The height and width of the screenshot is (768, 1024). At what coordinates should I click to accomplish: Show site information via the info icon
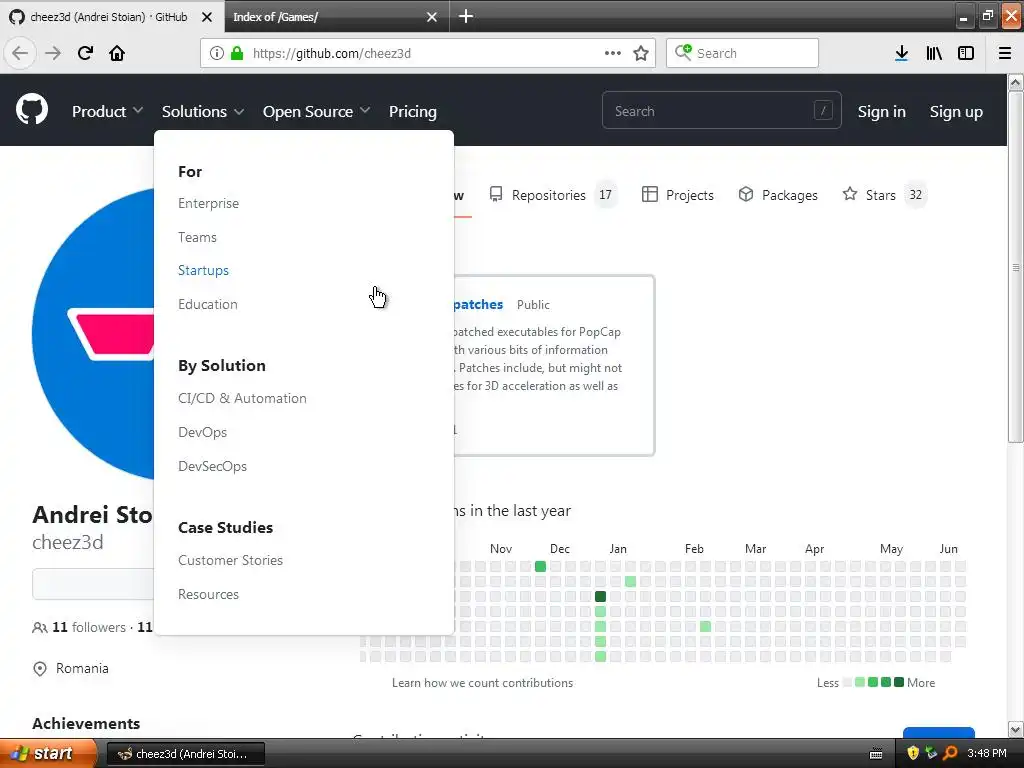[x=217, y=53]
